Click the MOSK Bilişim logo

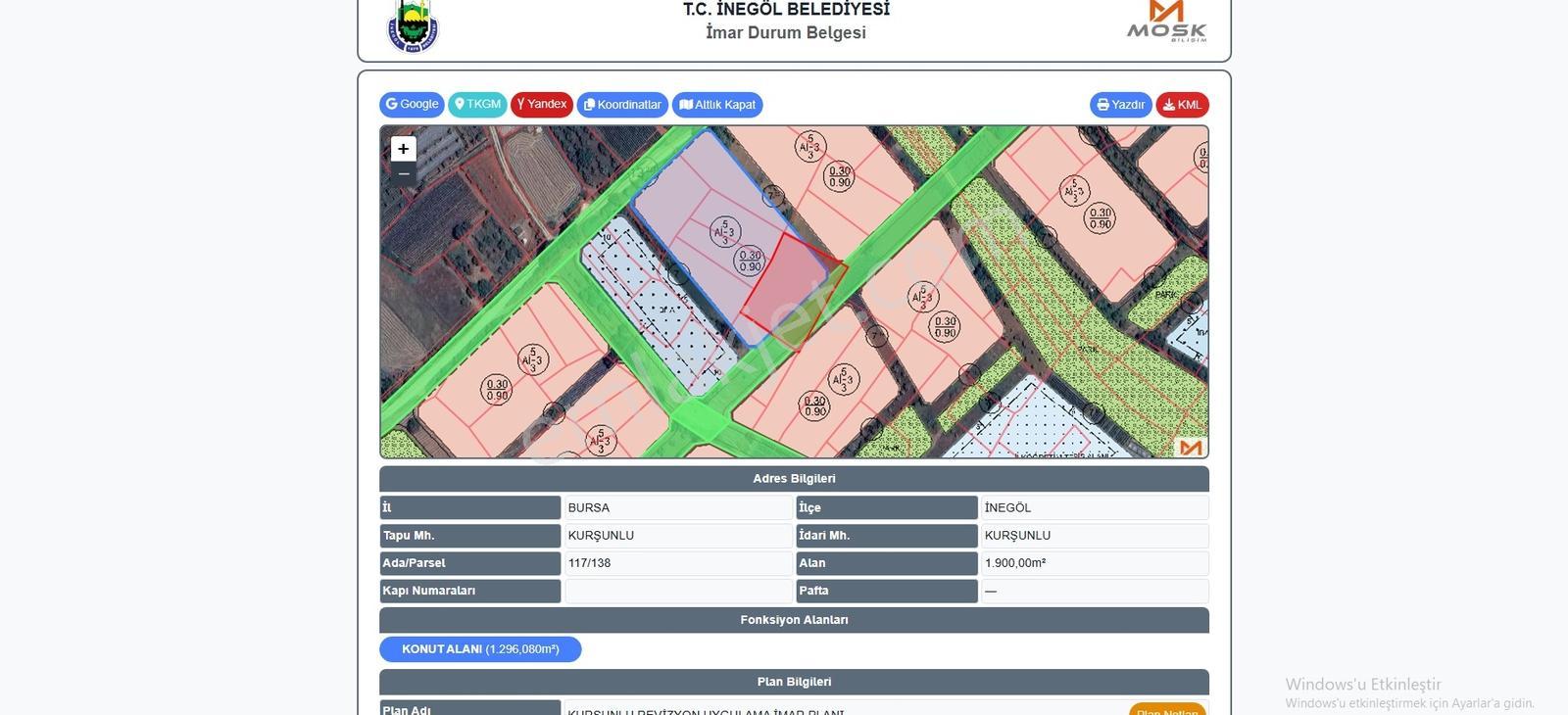point(1166,22)
